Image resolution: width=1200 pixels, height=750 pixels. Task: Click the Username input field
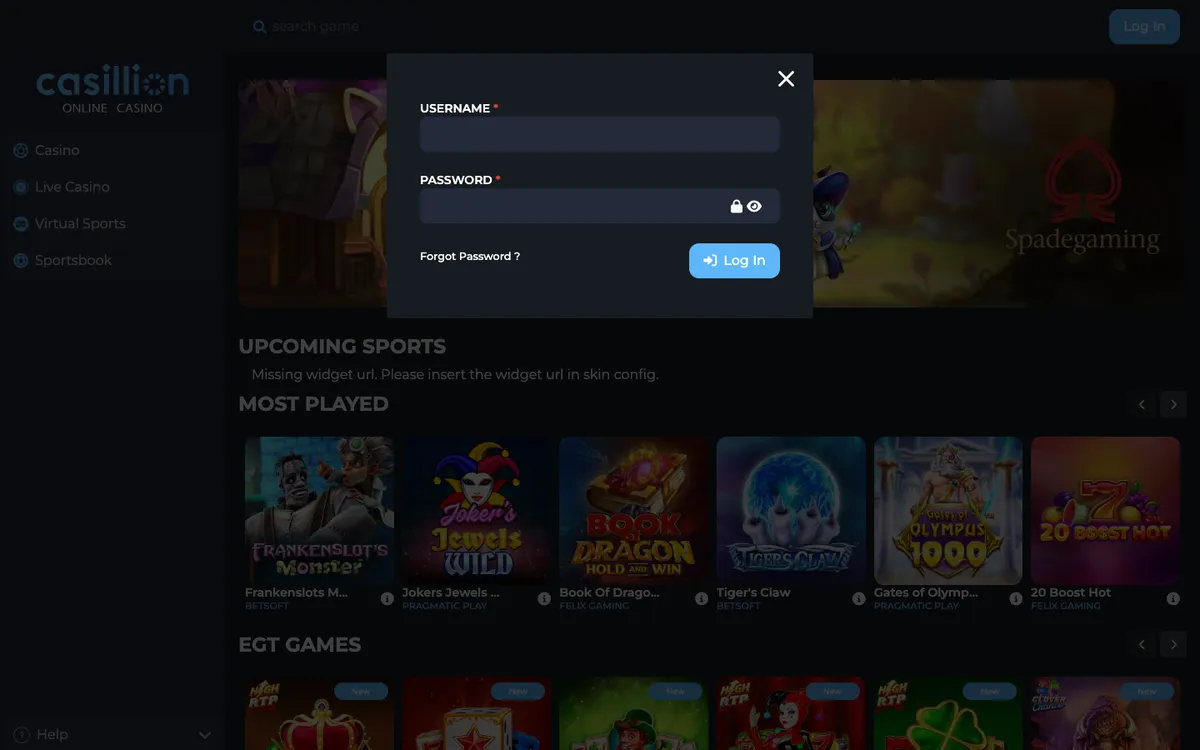pos(600,134)
